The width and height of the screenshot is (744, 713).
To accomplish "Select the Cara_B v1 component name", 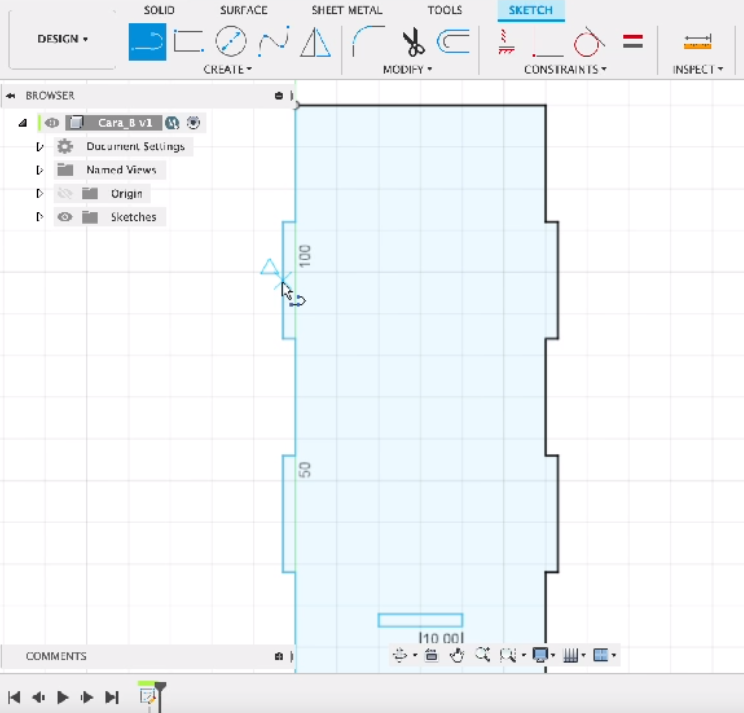I will point(125,123).
